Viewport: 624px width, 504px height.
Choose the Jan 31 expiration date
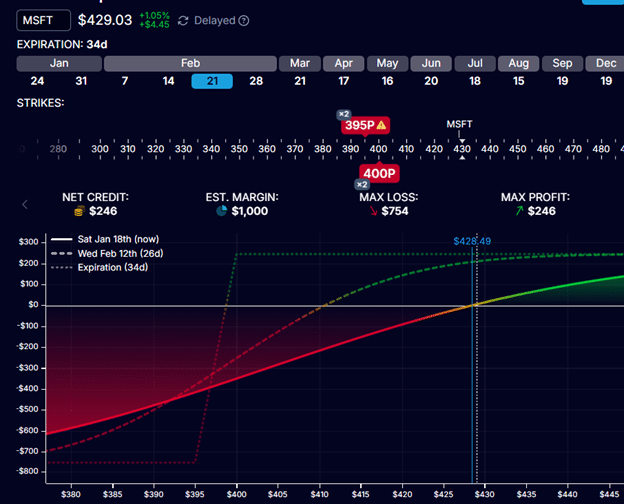tap(81, 81)
